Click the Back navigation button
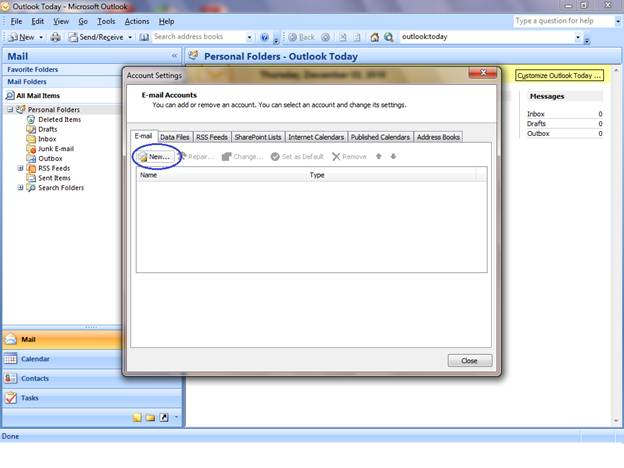Image resolution: width=624 pixels, height=468 pixels. [x=302, y=37]
